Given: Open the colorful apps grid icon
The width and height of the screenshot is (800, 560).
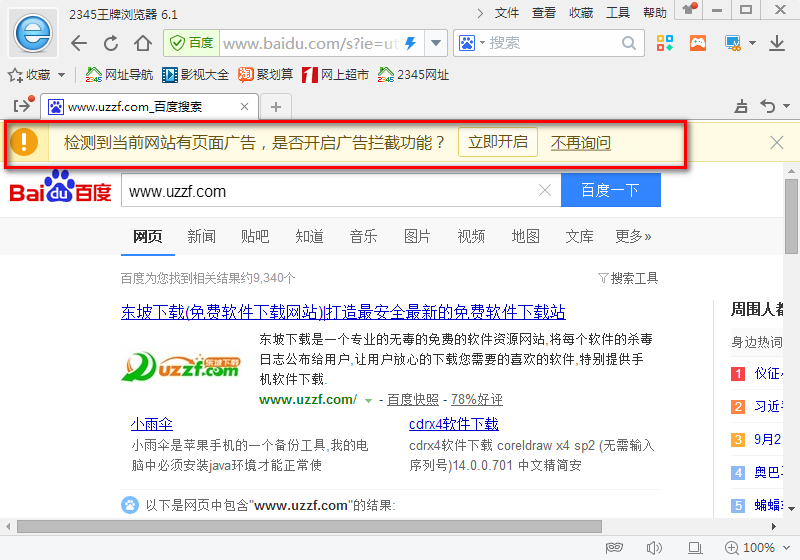Looking at the screenshot, I should pyautogui.click(x=665, y=43).
